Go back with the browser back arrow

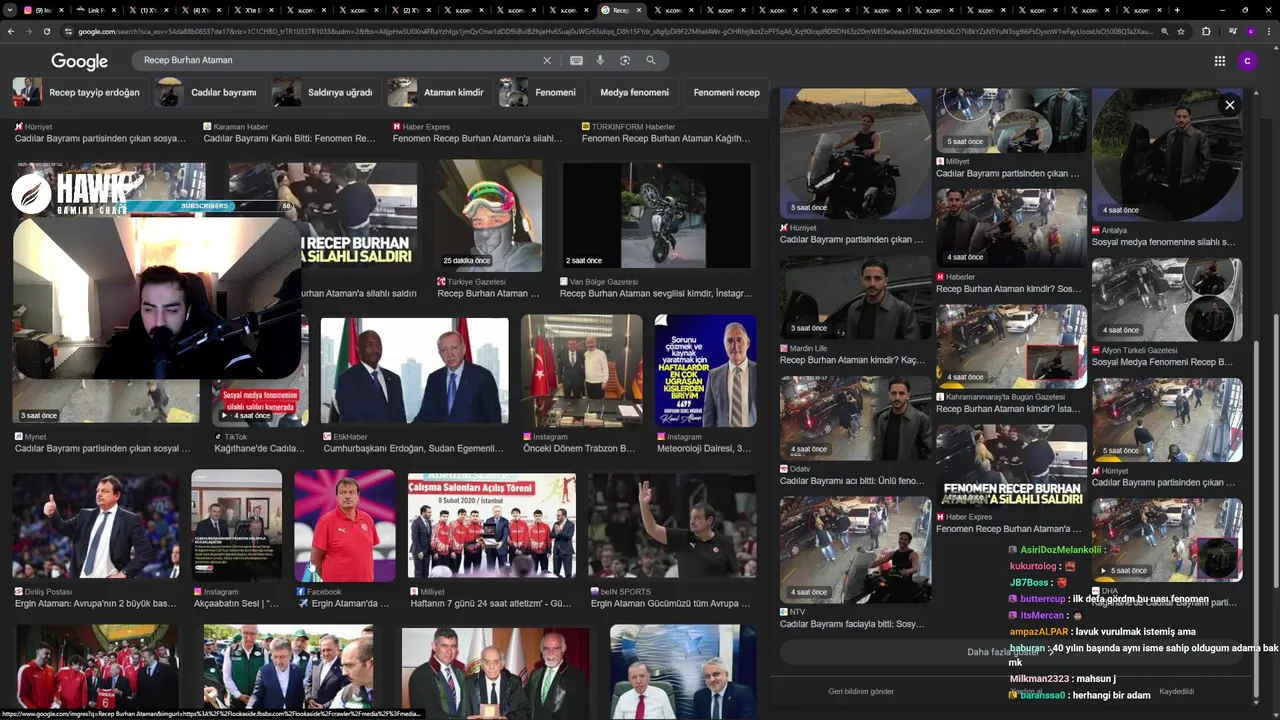pos(10,31)
